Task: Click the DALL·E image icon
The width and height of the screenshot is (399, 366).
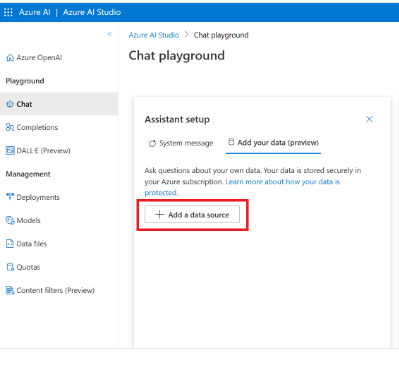Action: [x=10, y=151]
